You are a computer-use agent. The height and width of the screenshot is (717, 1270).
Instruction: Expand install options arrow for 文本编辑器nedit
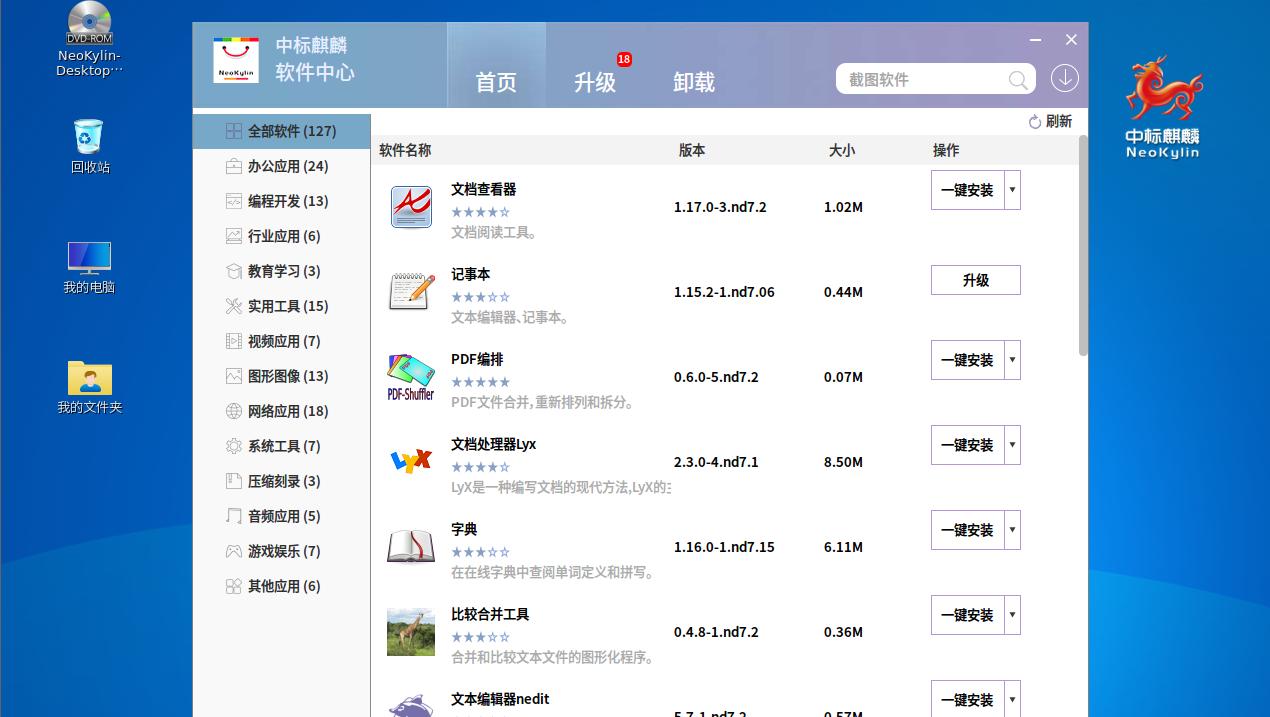(x=1012, y=699)
